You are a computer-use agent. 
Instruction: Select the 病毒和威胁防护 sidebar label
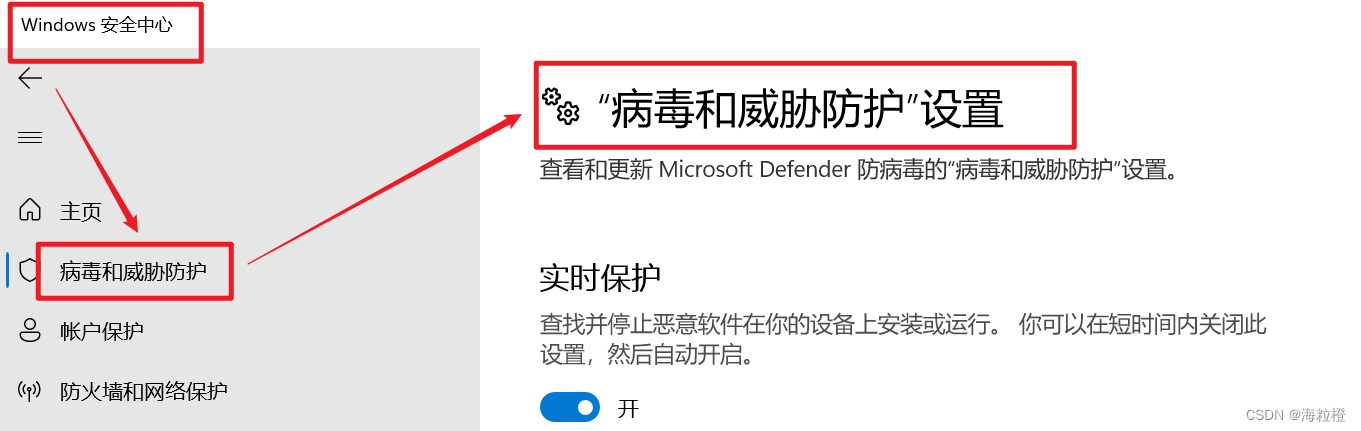(133, 270)
